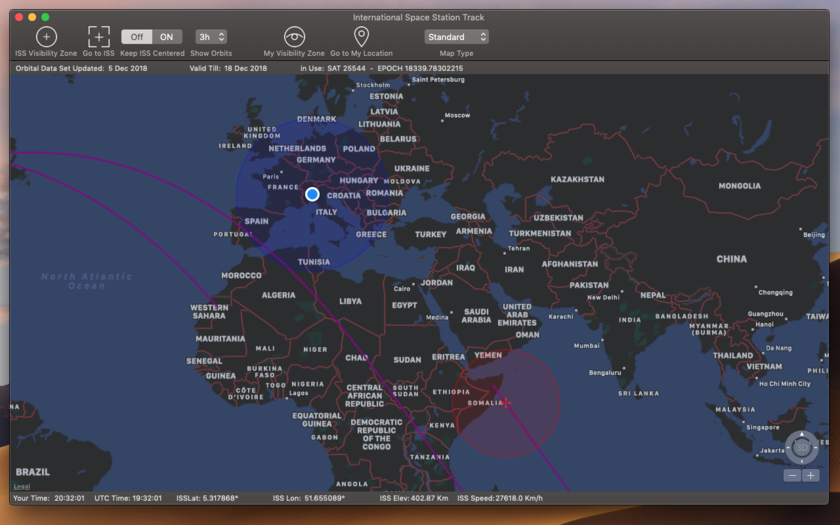Screen dimensions: 840x525
Task: Click the 3D compass control on map
Action: (801, 447)
